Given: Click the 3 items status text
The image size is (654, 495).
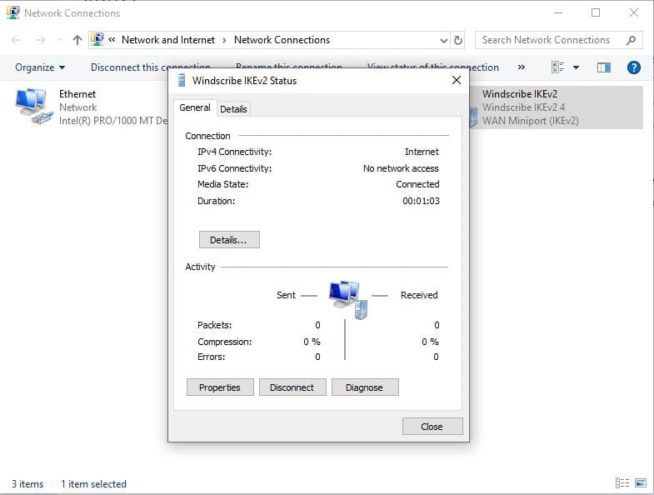Looking at the screenshot, I should [x=28, y=484].
